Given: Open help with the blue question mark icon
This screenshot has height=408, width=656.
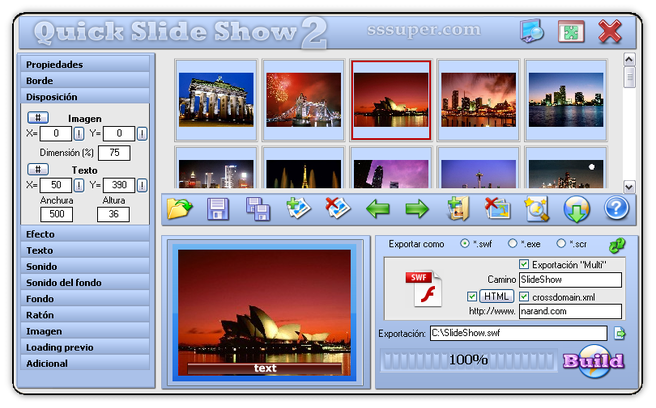Looking at the screenshot, I should pos(616,208).
